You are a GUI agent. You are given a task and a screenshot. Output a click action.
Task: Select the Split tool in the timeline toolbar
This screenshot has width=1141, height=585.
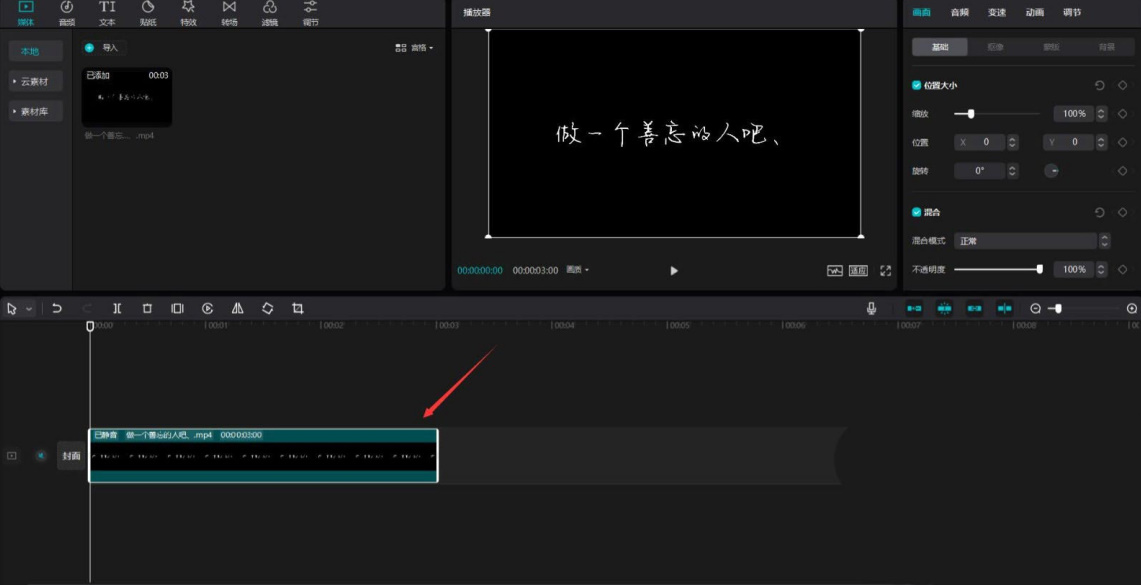(116, 308)
